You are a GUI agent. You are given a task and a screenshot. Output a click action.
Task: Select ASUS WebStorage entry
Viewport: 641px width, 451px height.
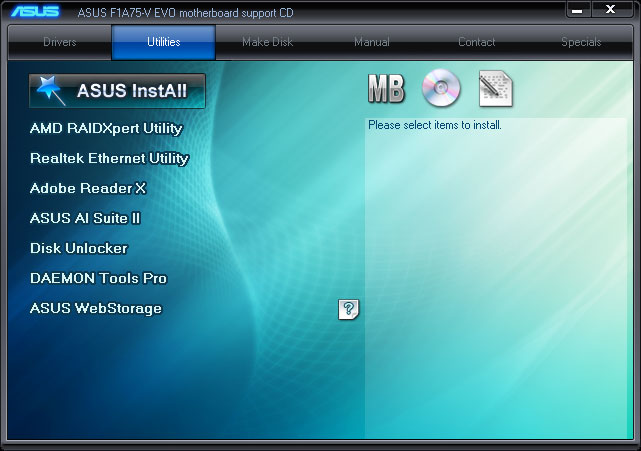point(96,308)
